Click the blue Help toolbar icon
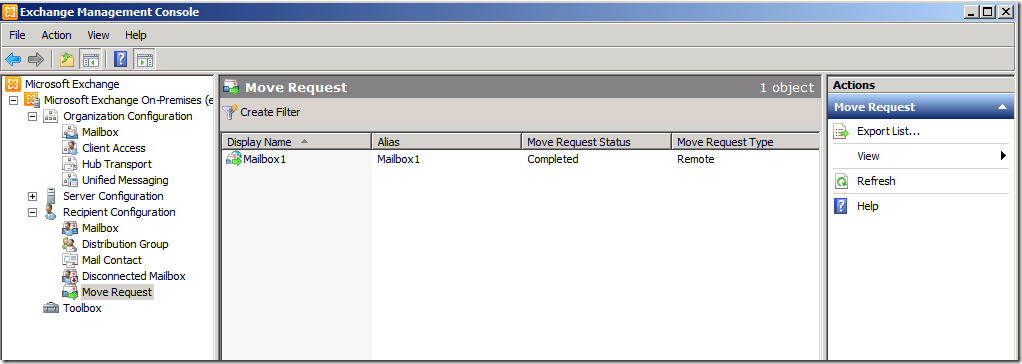This screenshot has width=1022, height=364. pyautogui.click(x=121, y=60)
